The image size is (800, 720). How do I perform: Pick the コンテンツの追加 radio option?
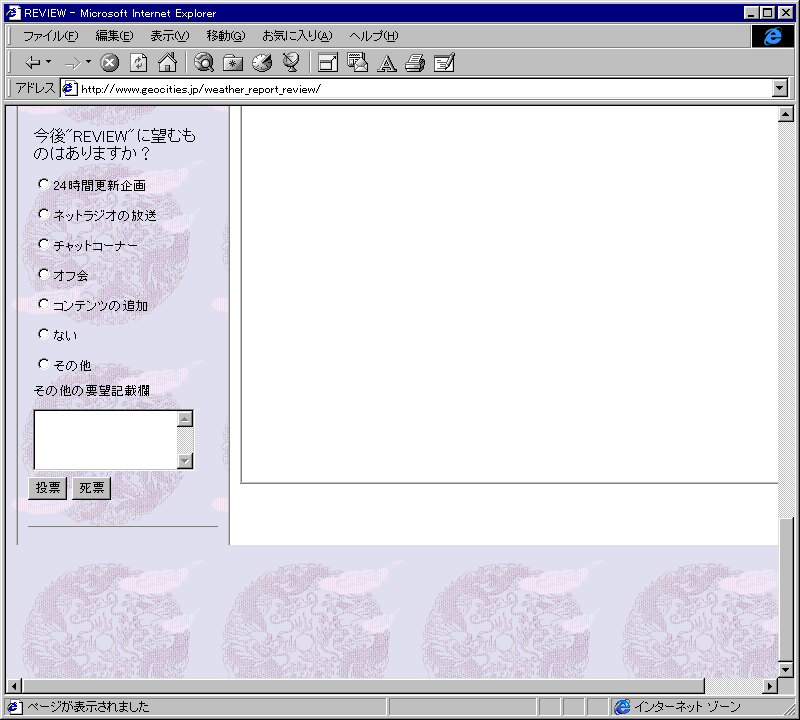pos(44,304)
